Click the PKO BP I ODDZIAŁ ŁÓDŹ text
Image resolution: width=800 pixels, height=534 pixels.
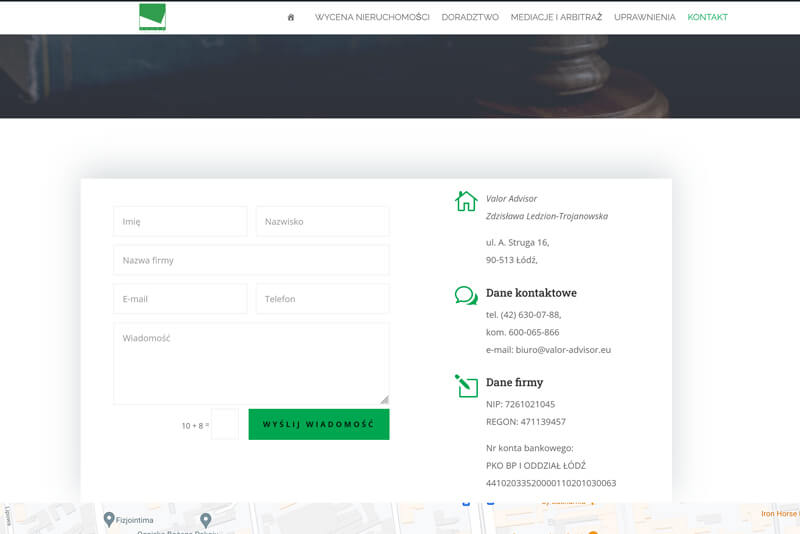536,466
